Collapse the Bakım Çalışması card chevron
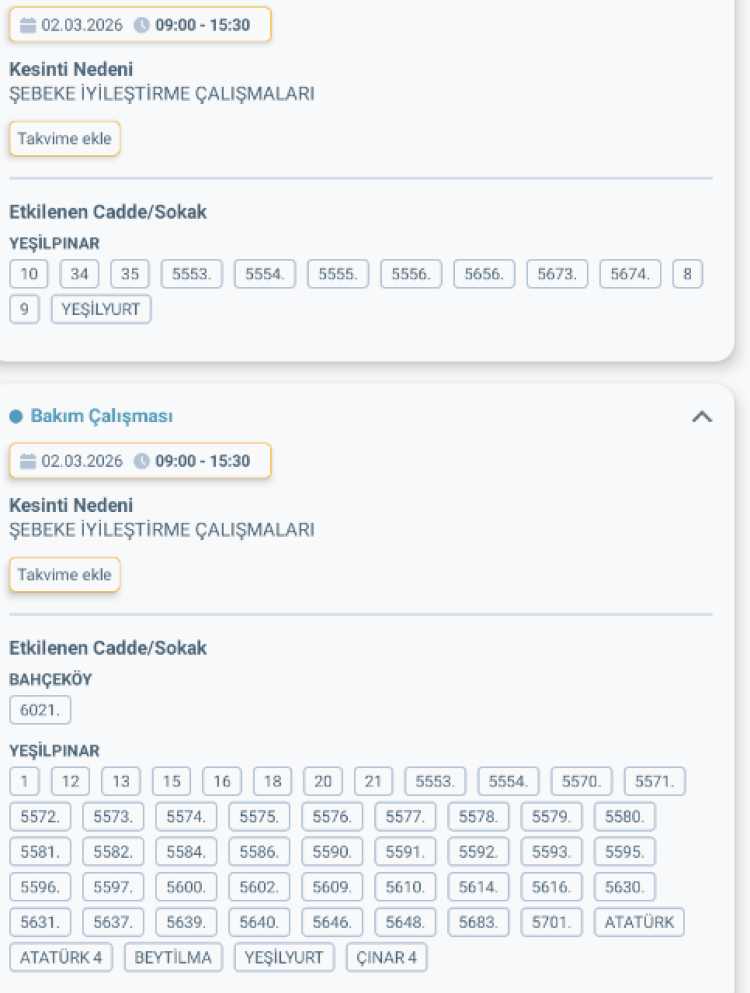This screenshot has height=993, width=750. (x=702, y=417)
